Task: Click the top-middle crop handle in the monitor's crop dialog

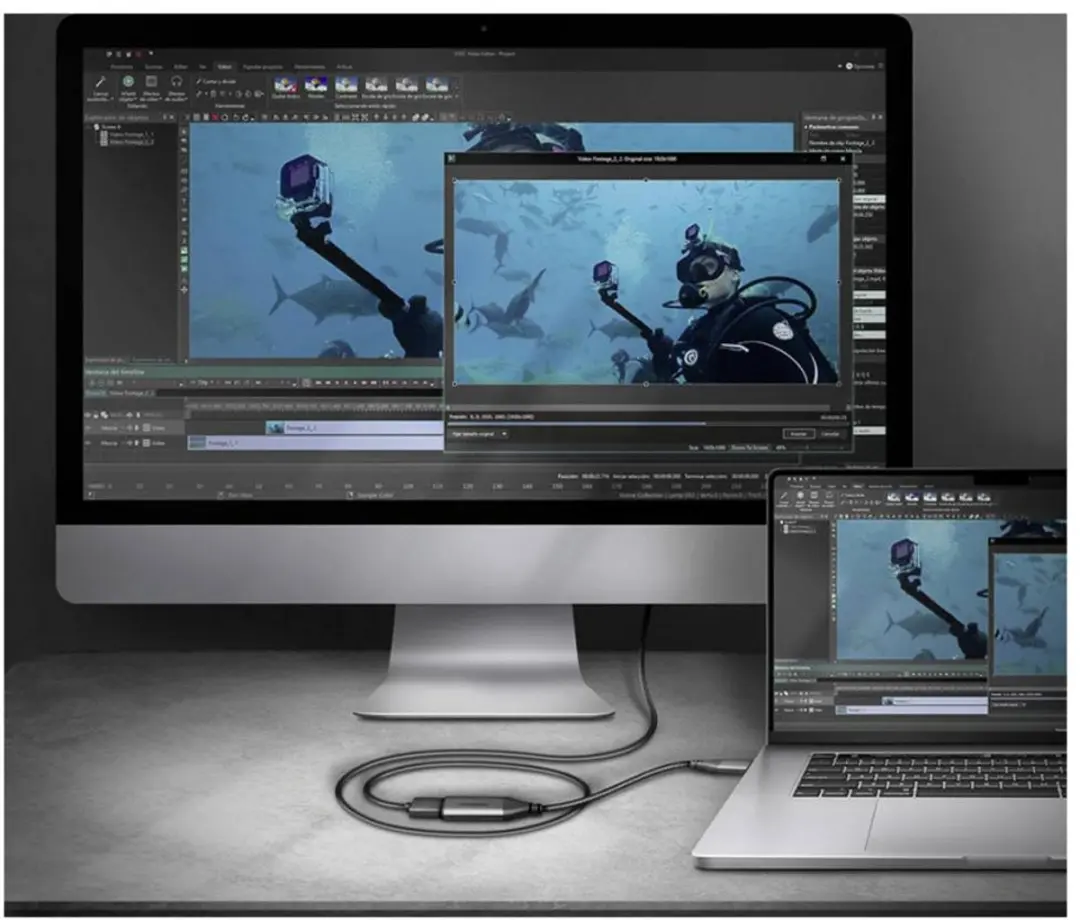Action: [646, 180]
